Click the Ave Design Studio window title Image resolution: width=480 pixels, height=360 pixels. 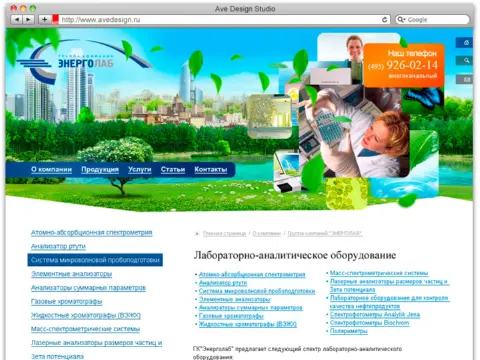pyautogui.click(x=245, y=9)
